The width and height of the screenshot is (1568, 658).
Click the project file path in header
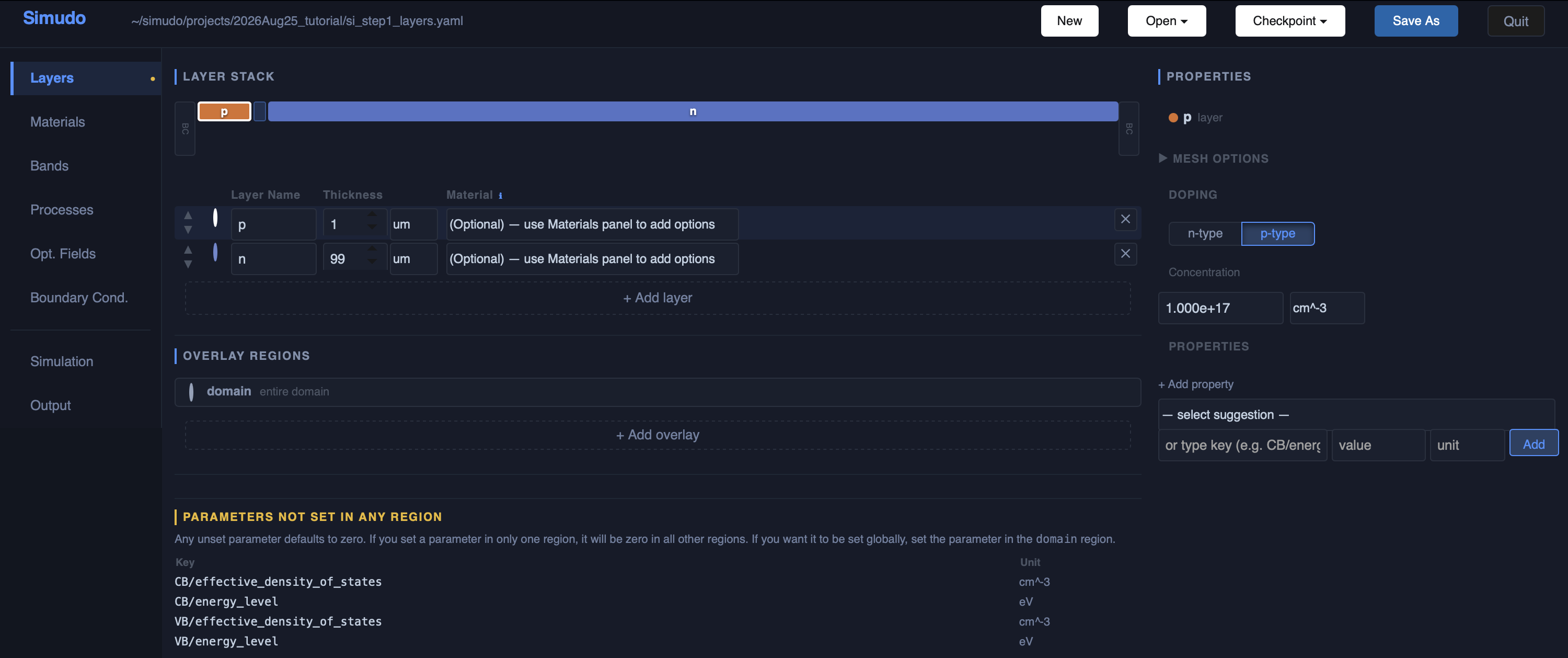[x=297, y=21]
